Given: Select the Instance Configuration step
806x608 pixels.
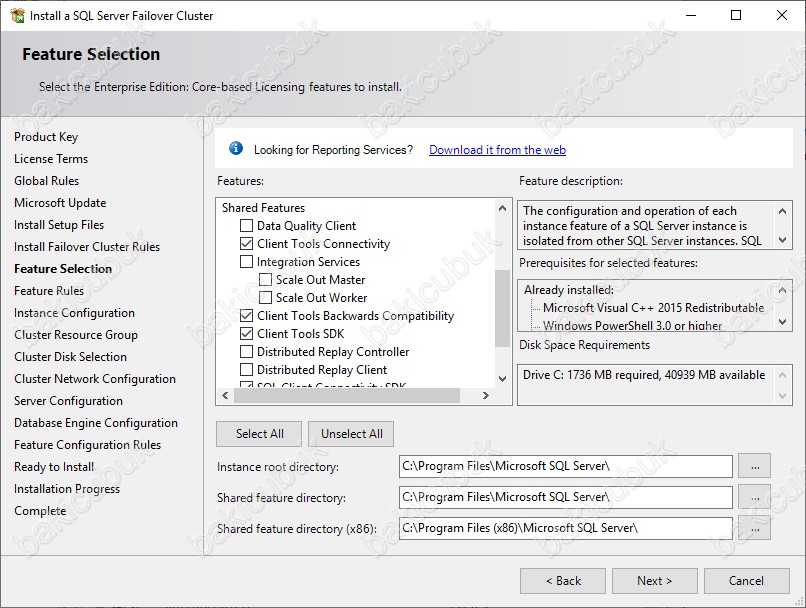Looking at the screenshot, I should pos(74,313).
